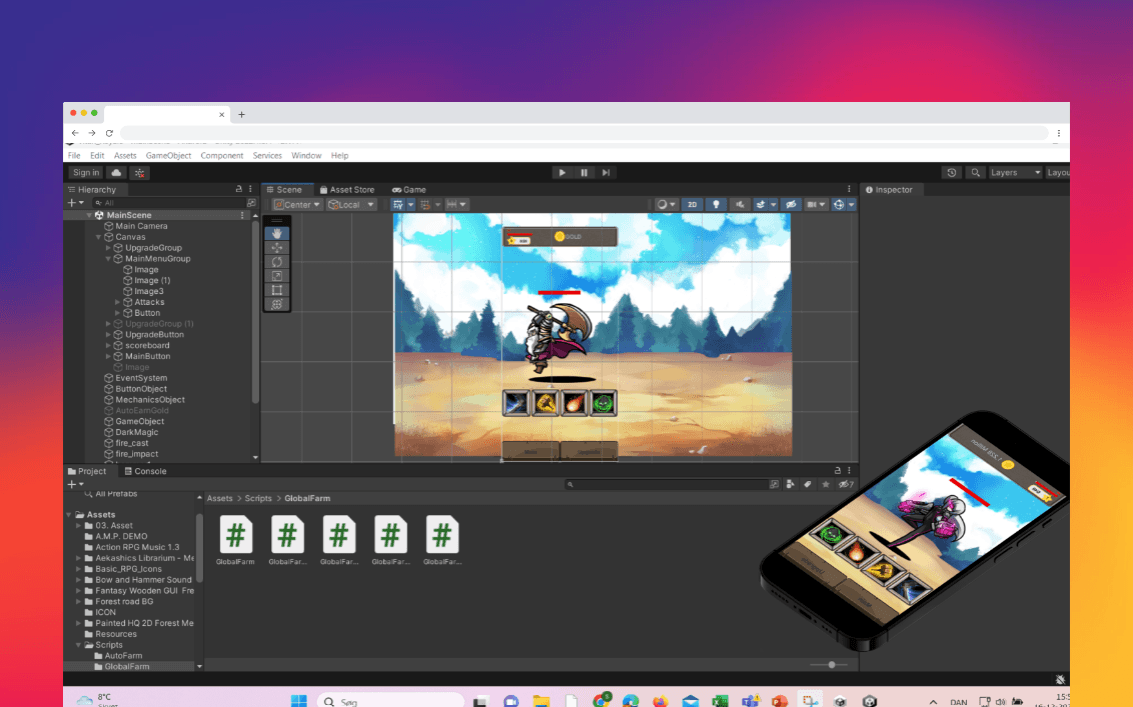
Task: Start Play mode
Action: (x=561, y=173)
